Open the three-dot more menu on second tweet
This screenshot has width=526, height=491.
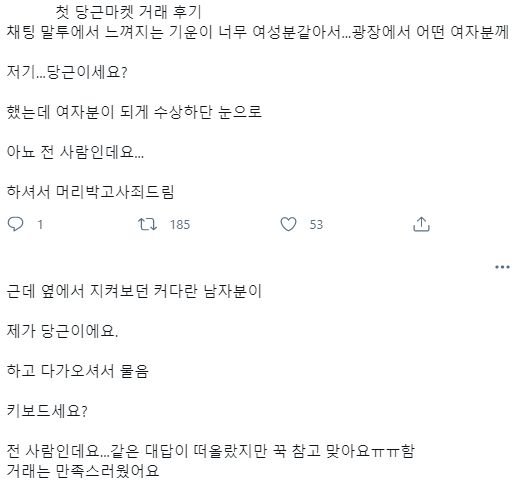click(502, 267)
